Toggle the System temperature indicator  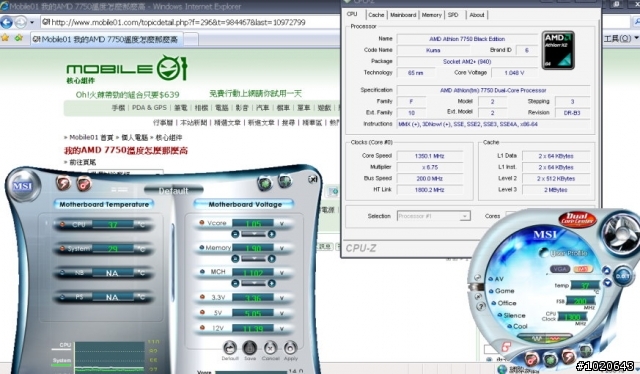point(62,248)
